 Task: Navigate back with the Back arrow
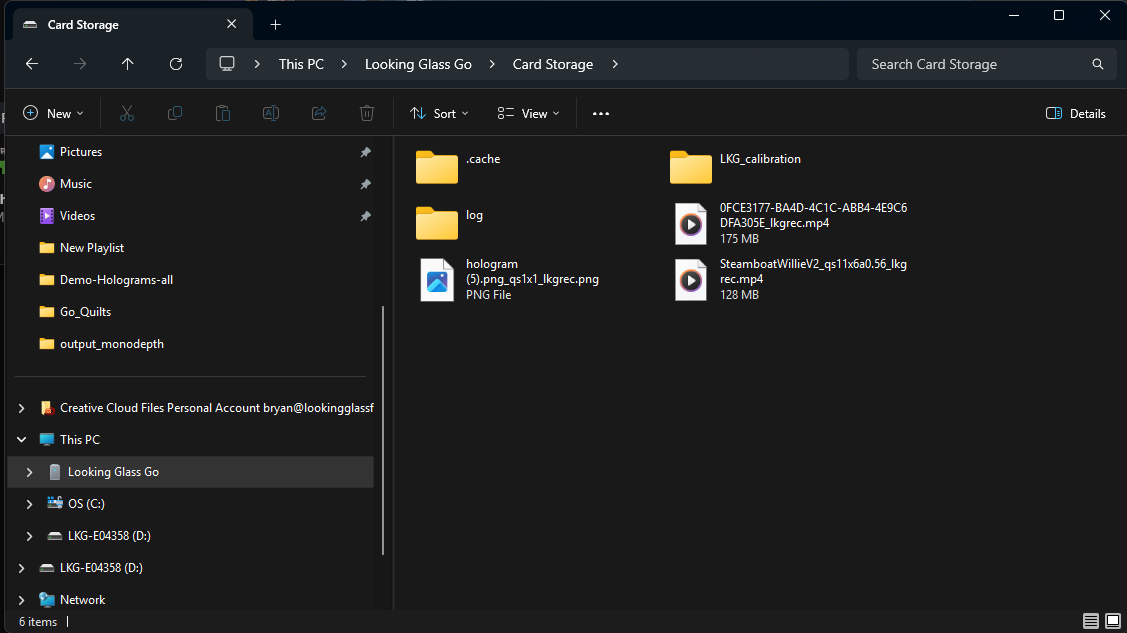(x=32, y=64)
